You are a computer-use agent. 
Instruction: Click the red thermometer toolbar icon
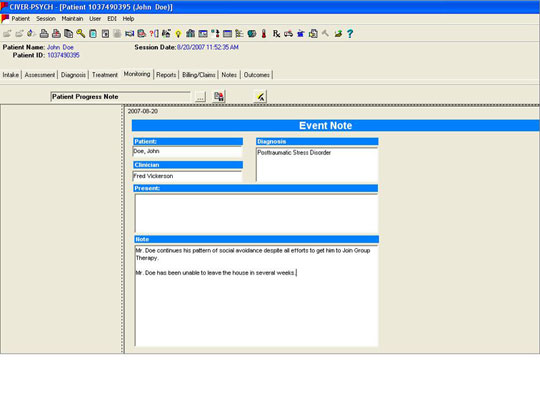(264, 33)
